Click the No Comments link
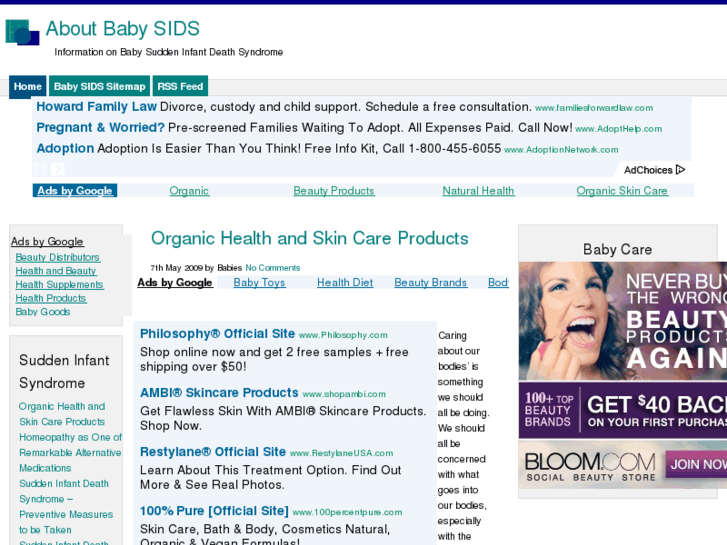The width and height of the screenshot is (727, 545). tap(273, 268)
